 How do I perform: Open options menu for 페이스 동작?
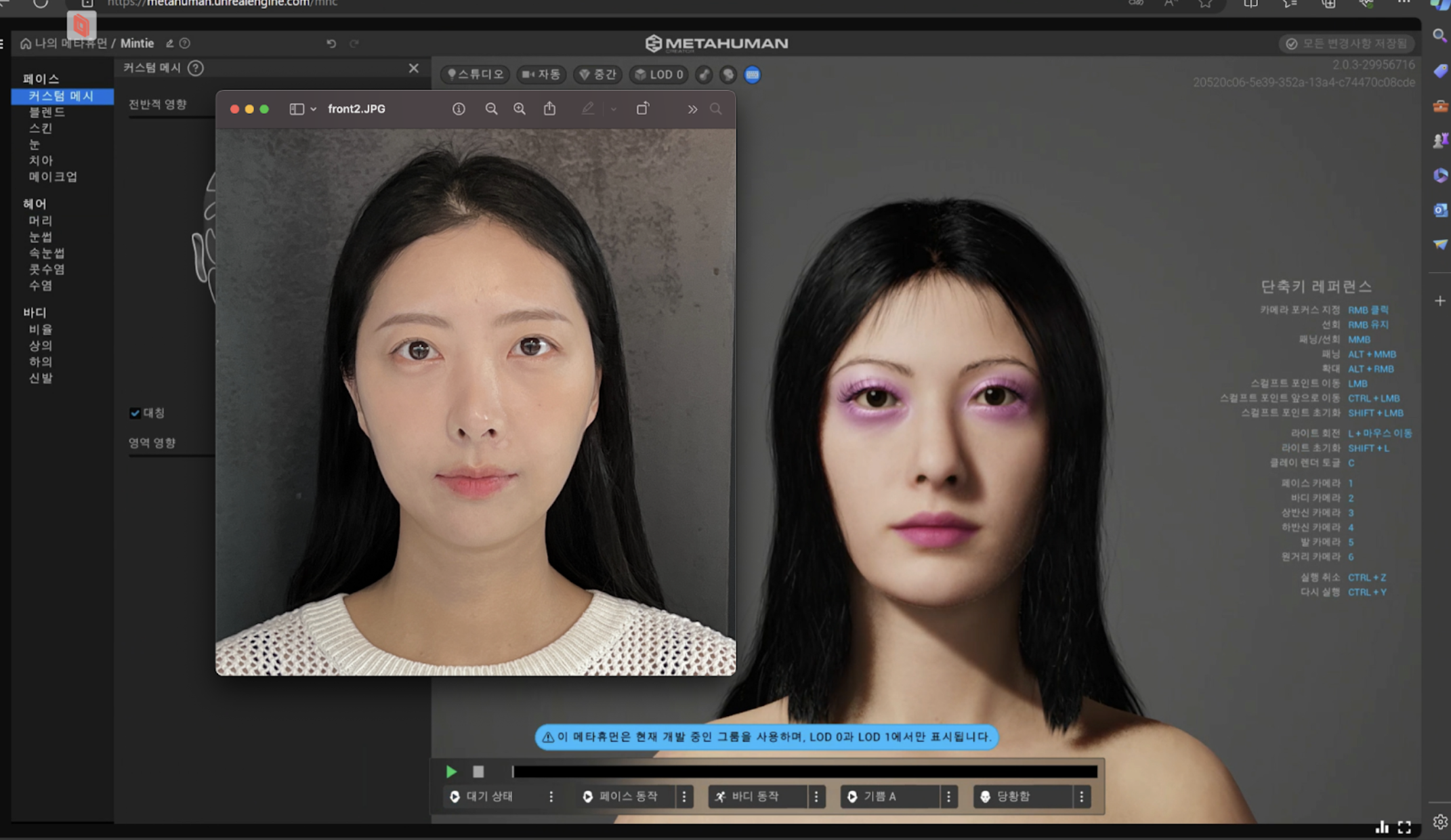[x=684, y=797]
